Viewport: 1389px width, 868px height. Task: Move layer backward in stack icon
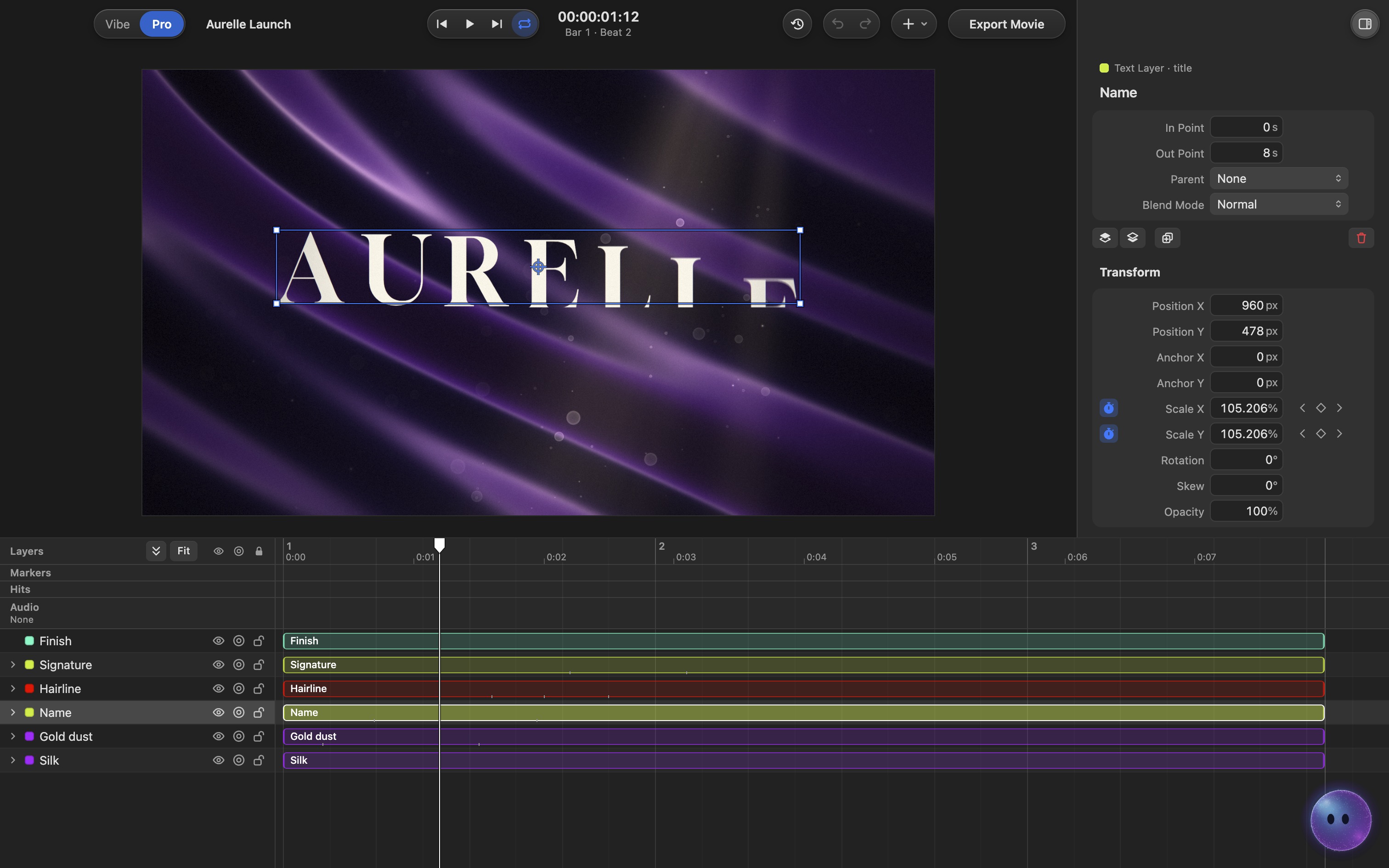(1132, 238)
